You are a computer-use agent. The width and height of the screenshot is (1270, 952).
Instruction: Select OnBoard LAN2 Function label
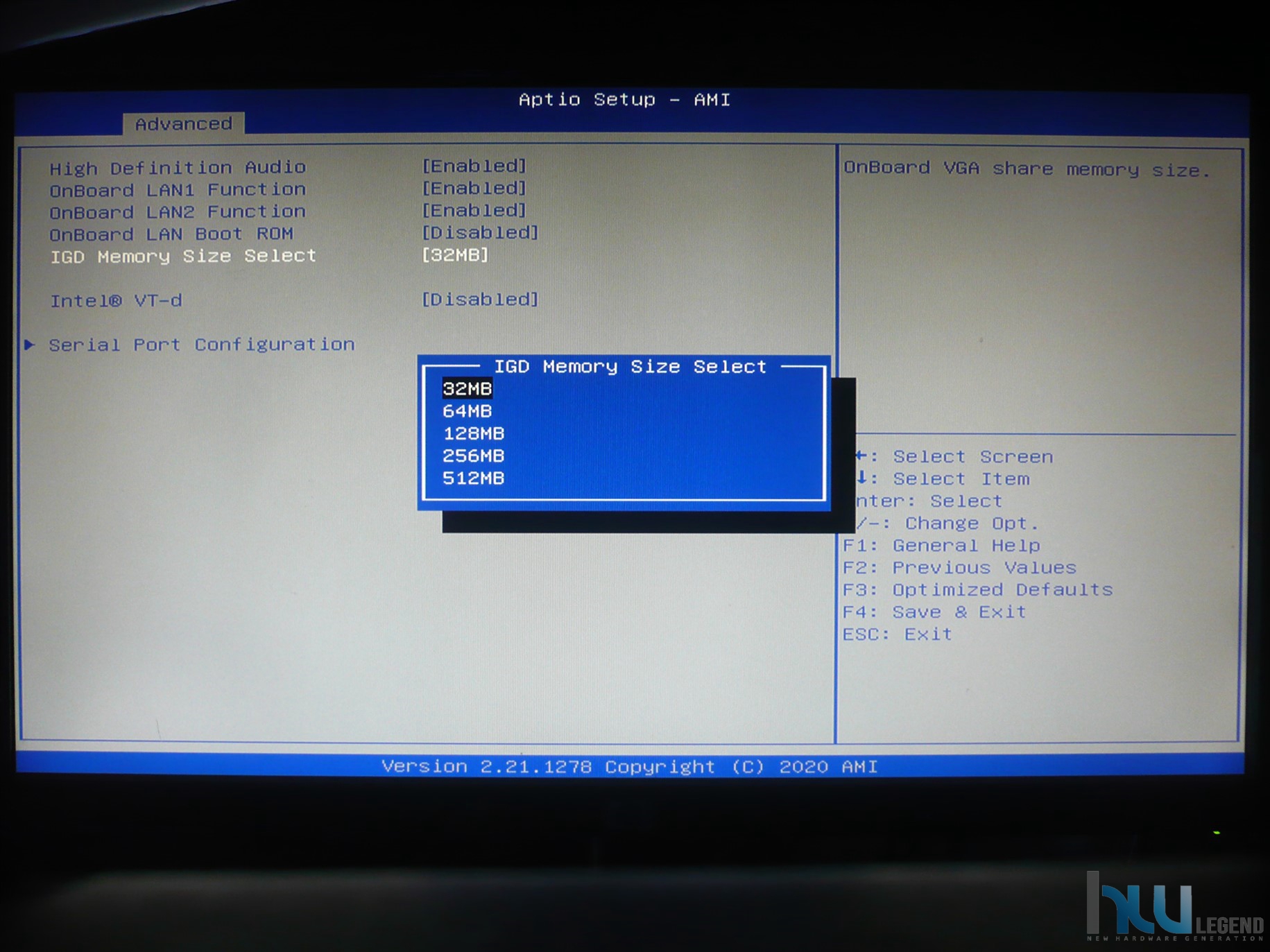click(x=178, y=212)
